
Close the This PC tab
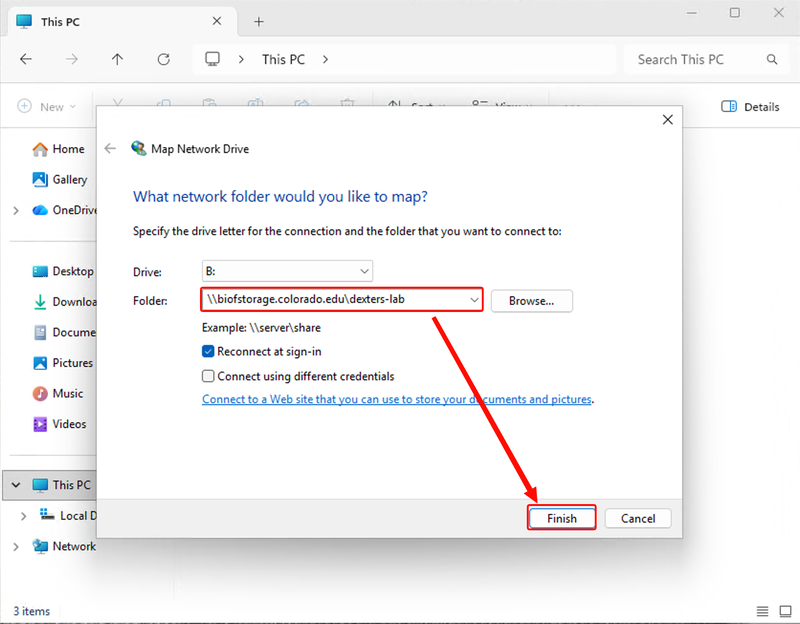coord(217,21)
